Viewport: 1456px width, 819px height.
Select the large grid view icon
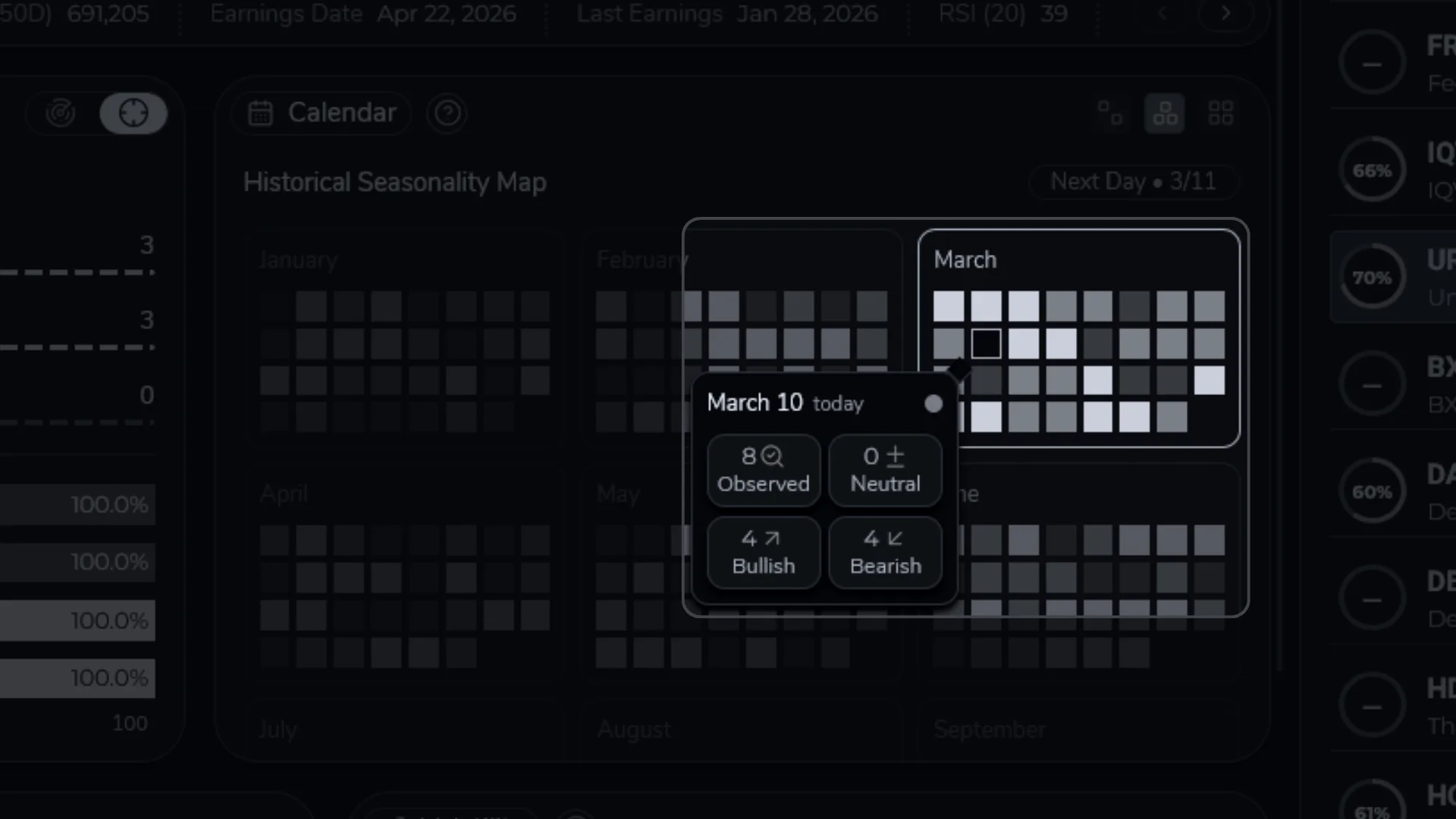point(1221,112)
